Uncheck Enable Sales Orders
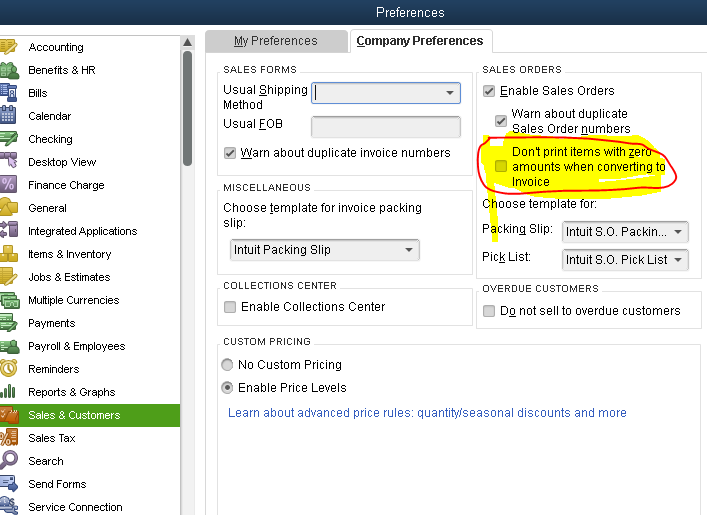Screen dimensions: 707x515 pyautogui.click(x=489, y=91)
